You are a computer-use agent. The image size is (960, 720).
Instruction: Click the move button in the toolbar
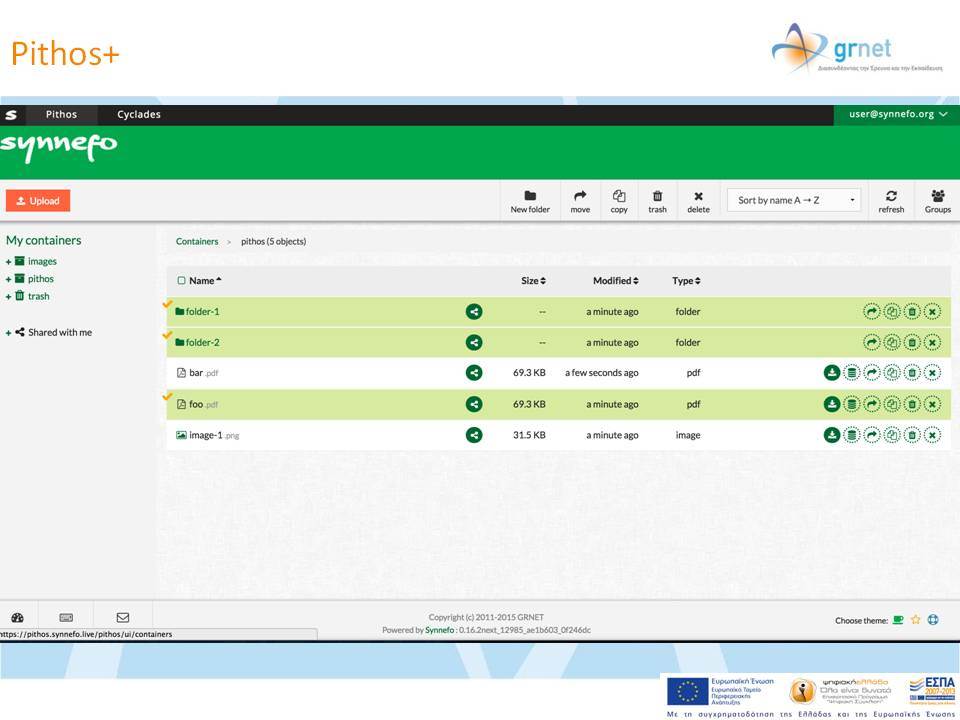(x=580, y=201)
